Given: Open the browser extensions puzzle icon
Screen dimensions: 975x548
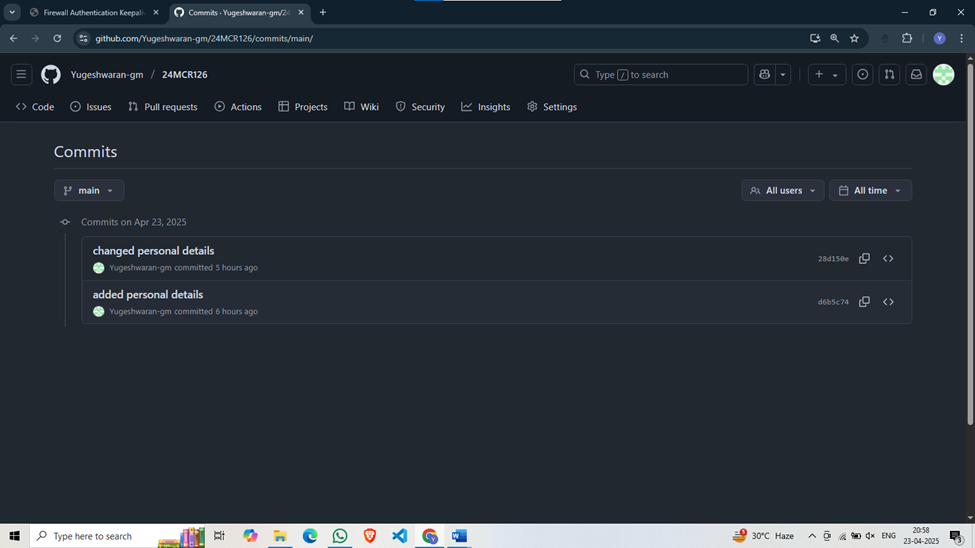Looking at the screenshot, I should click(x=907, y=39).
